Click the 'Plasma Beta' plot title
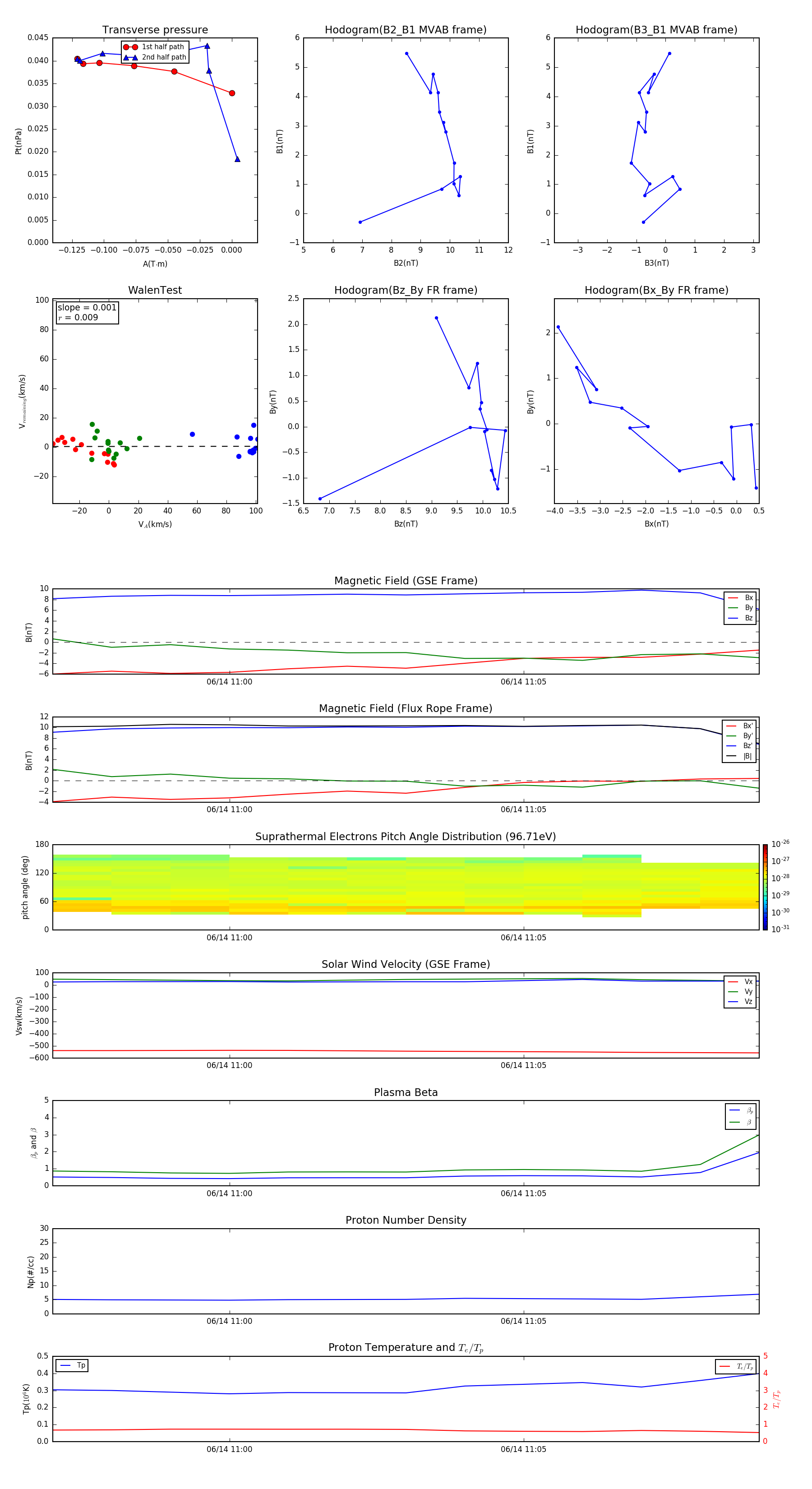Image resolution: width=812 pixels, height=1489 pixels. point(406,1092)
